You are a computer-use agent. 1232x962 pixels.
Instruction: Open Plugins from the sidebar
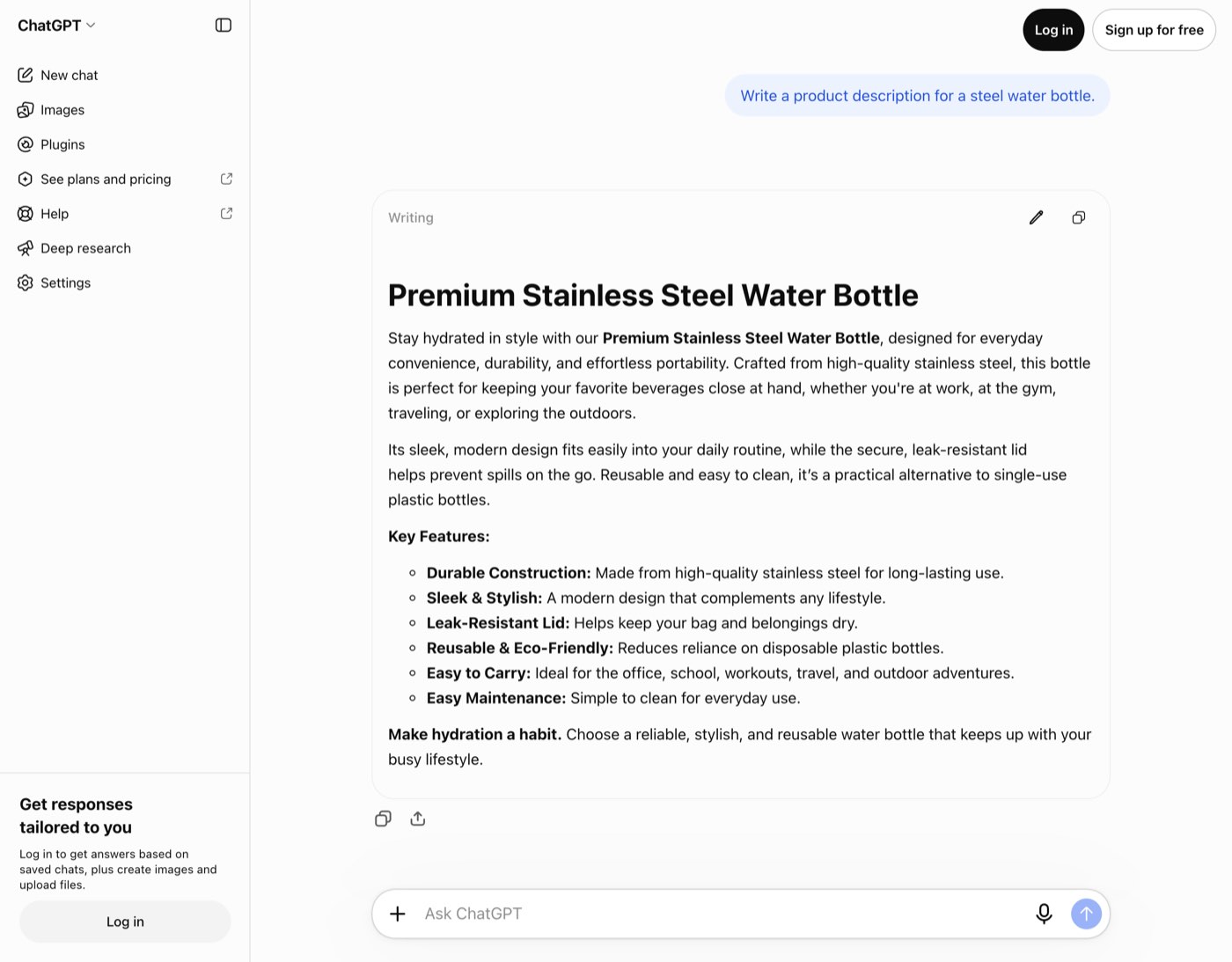coord(125,144)
